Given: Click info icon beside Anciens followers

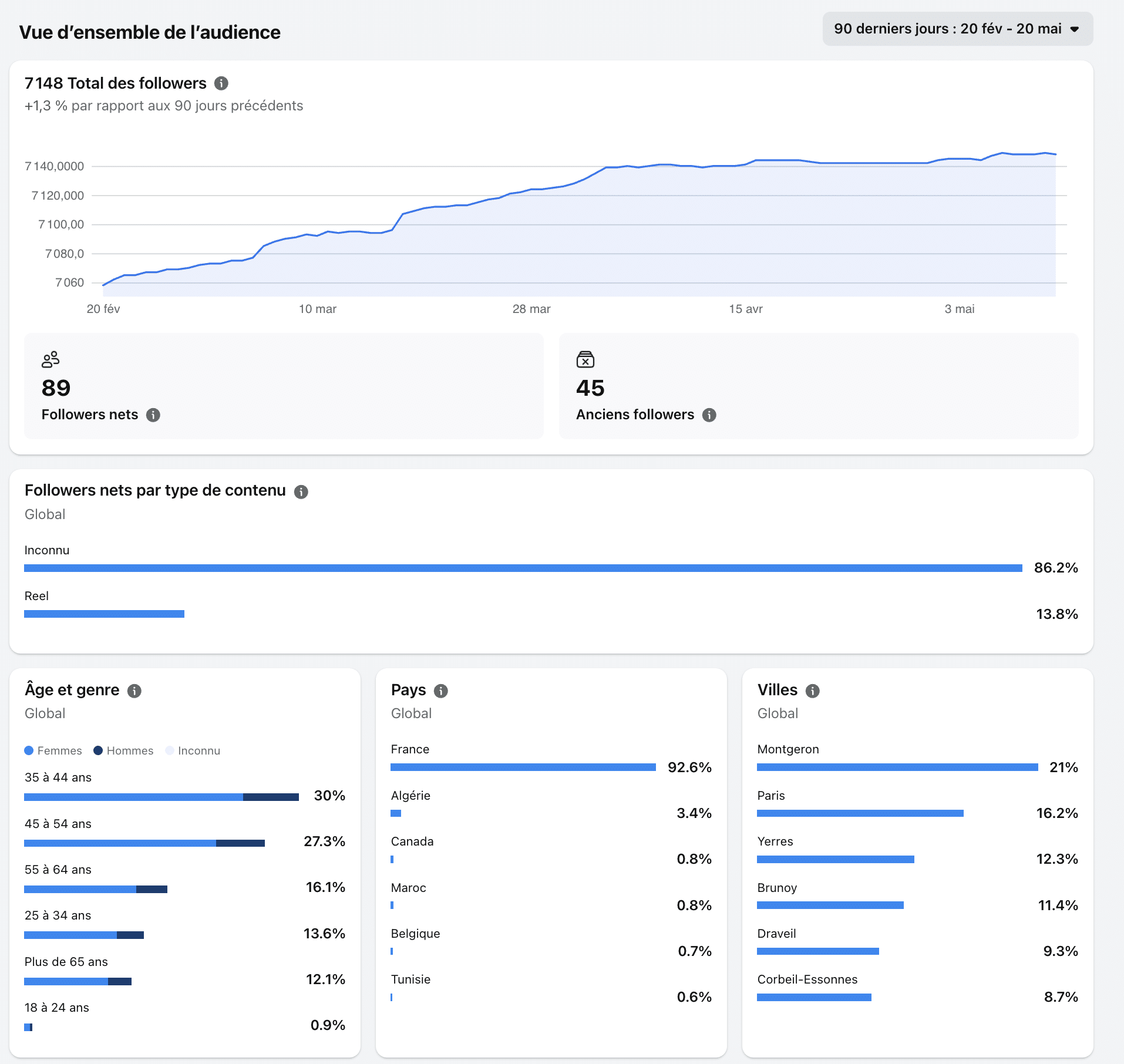Looking at the screenshot, I should (x=709, y=415).
